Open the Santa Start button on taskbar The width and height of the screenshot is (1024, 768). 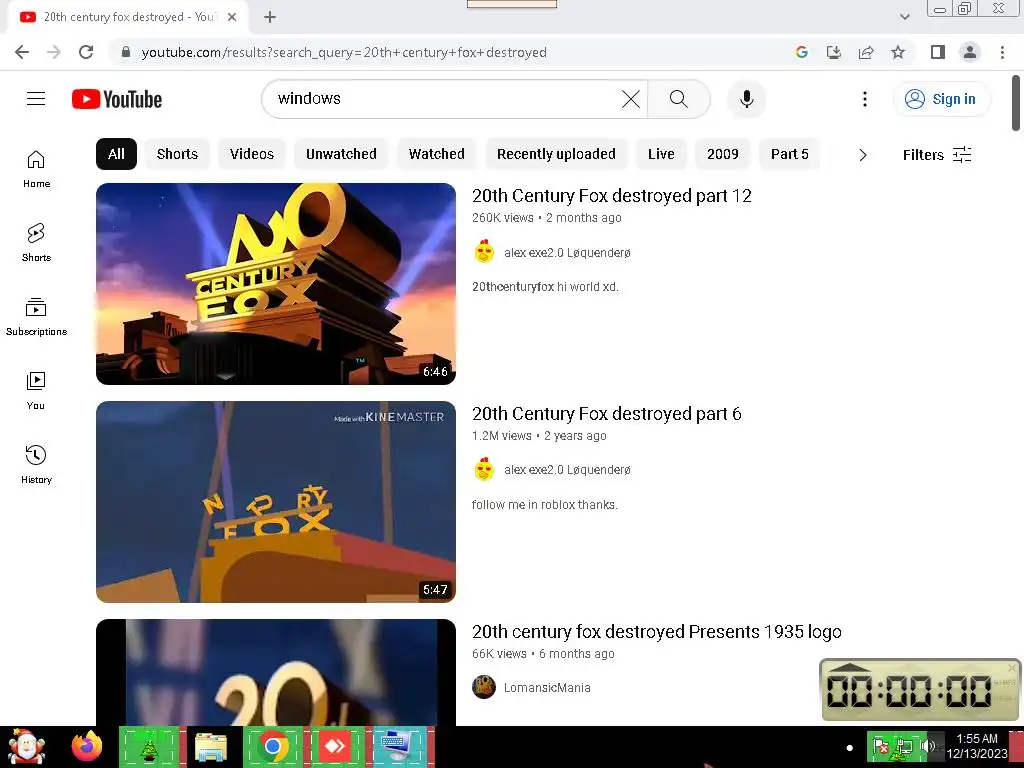coord(26,747)
